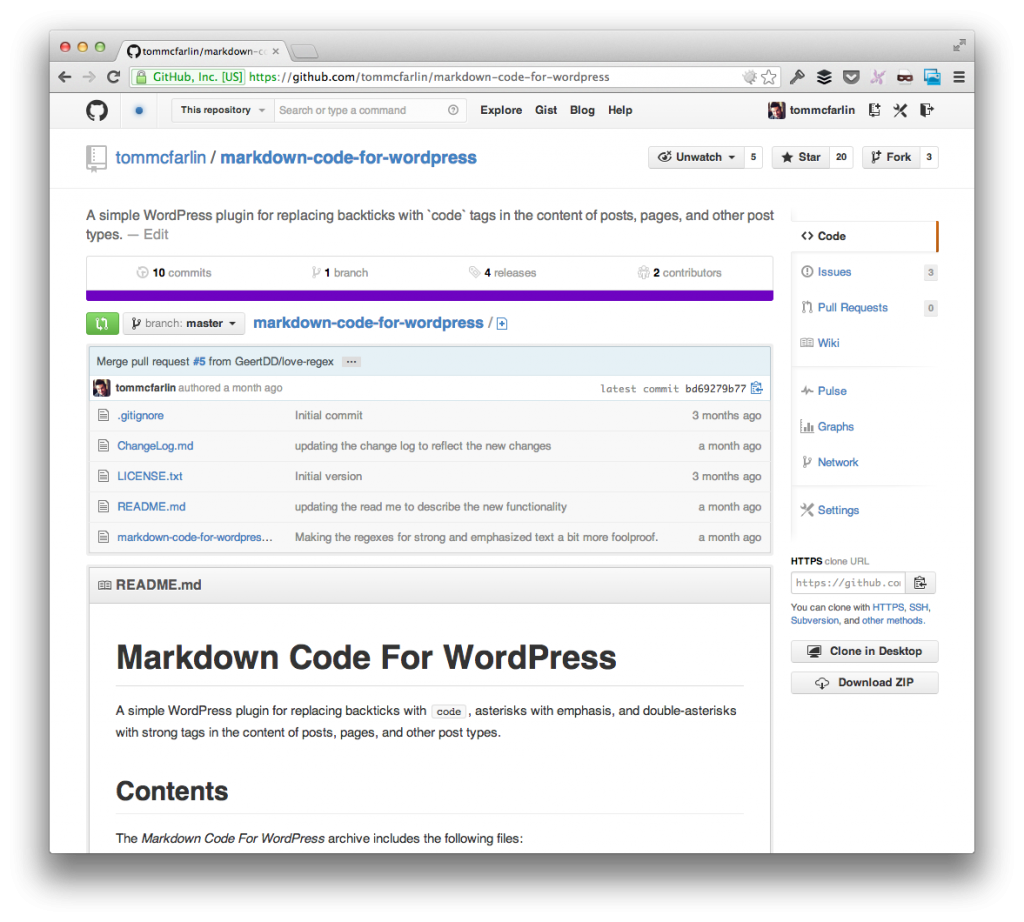Click the Download ZIP button
The height and width of the screenshot is (922, 1024).
tap(864, 682)
